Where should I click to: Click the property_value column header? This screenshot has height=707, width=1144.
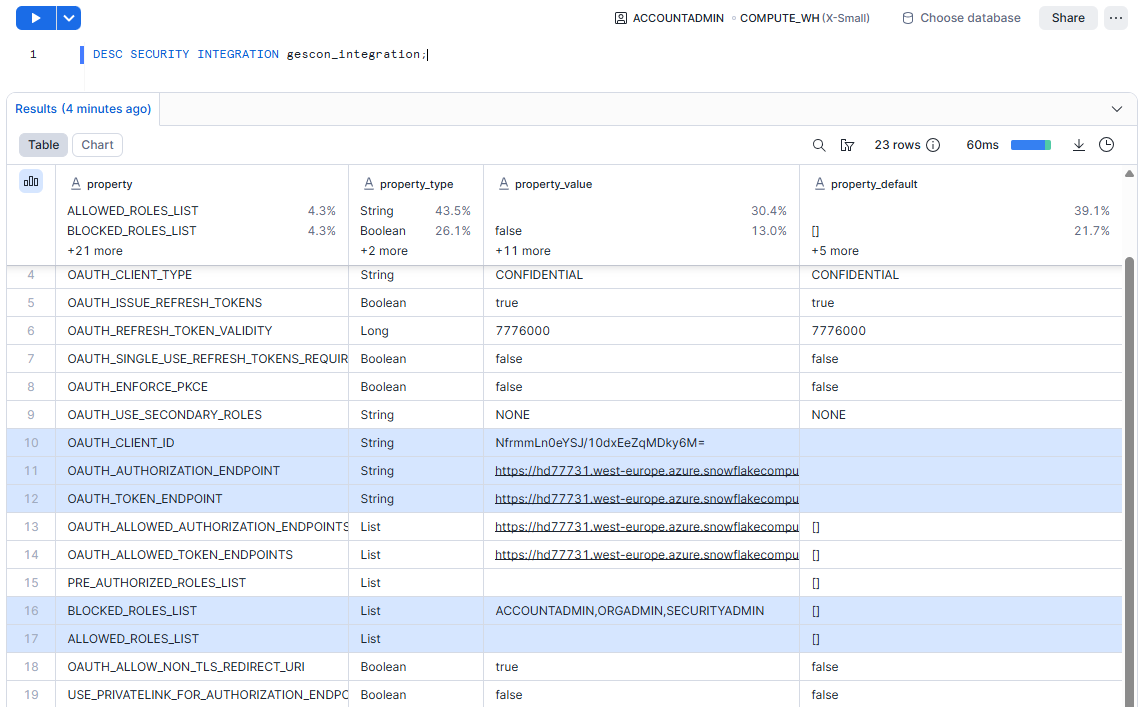click(552, 184)
